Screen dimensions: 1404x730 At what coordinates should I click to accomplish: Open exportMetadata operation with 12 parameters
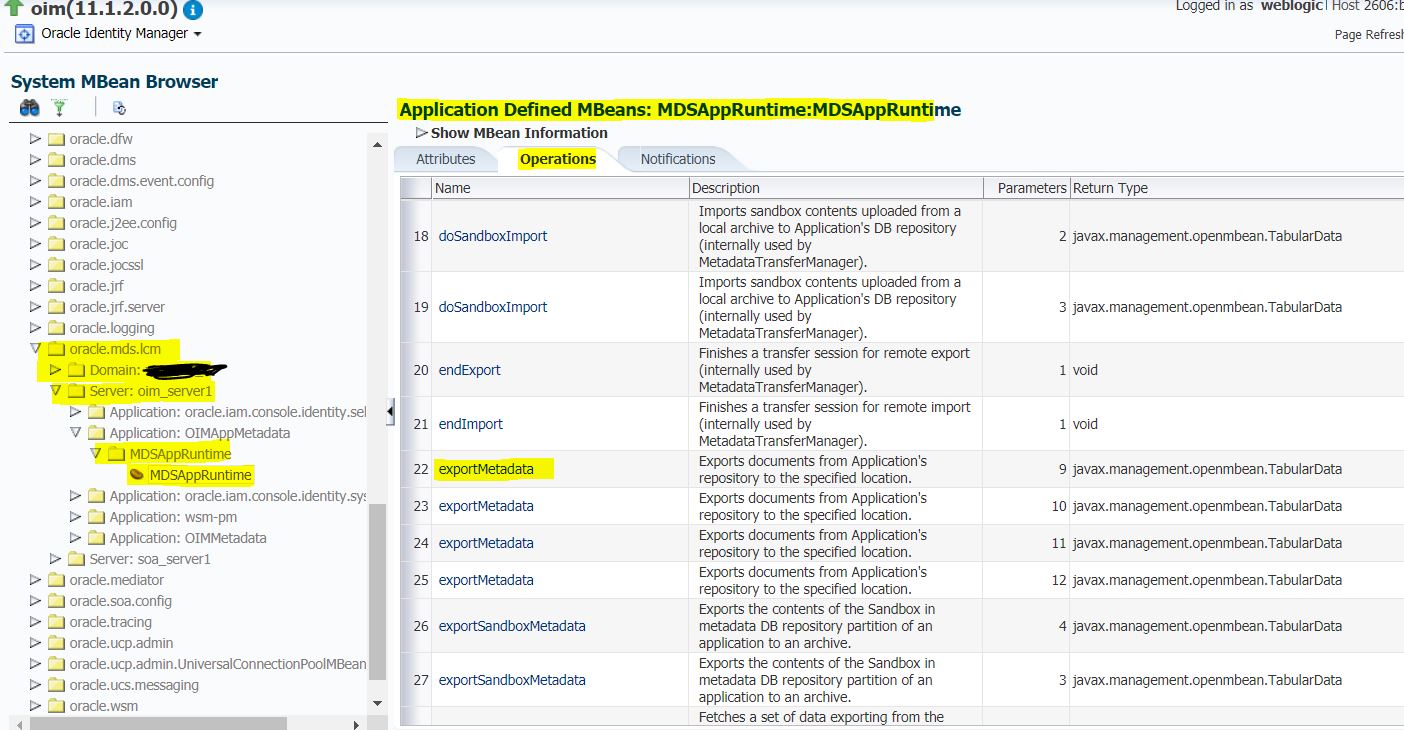click(486, 580)
